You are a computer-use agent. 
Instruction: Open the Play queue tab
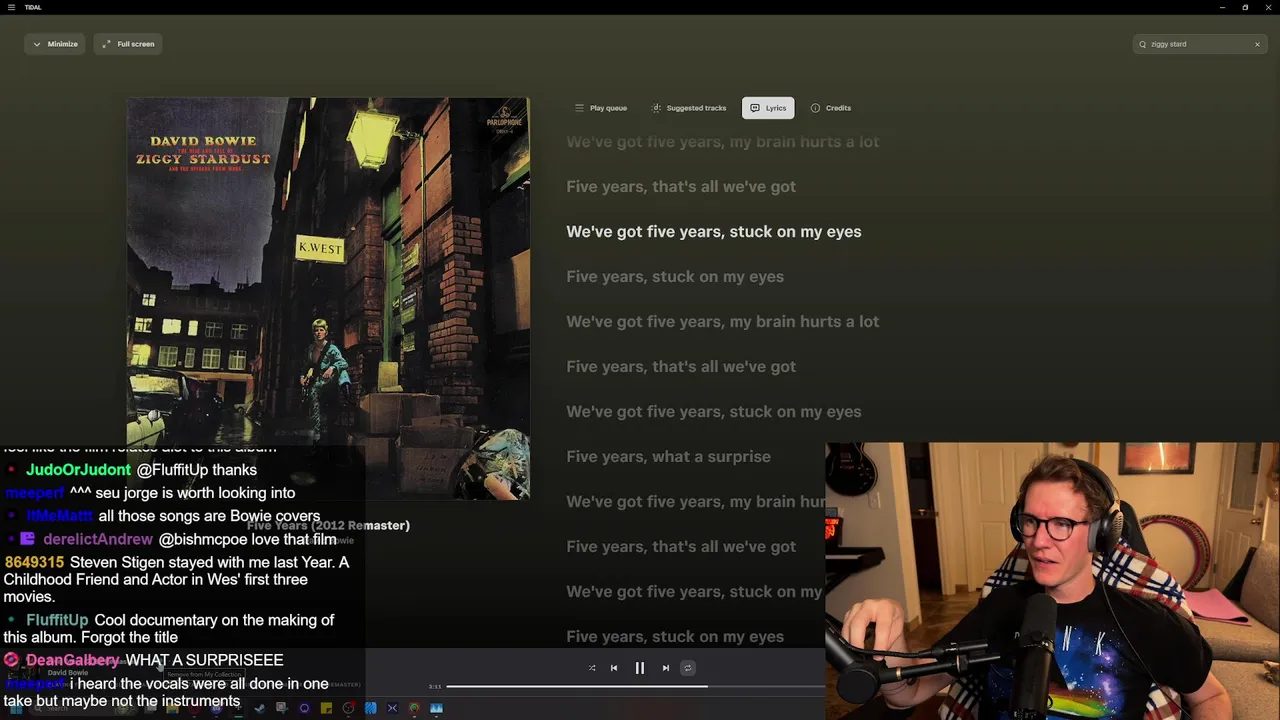[x=601, y=108]
